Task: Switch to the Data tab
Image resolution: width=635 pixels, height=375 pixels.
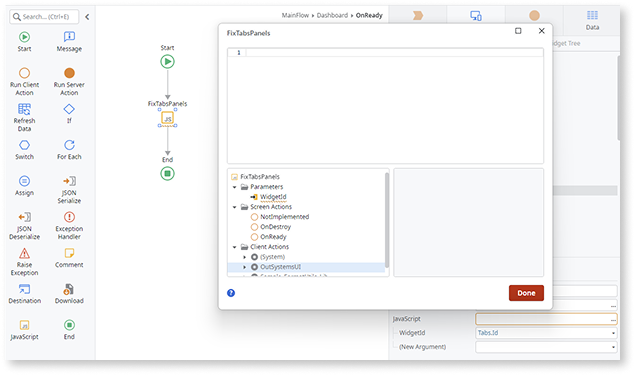Action: click(592, 20)
